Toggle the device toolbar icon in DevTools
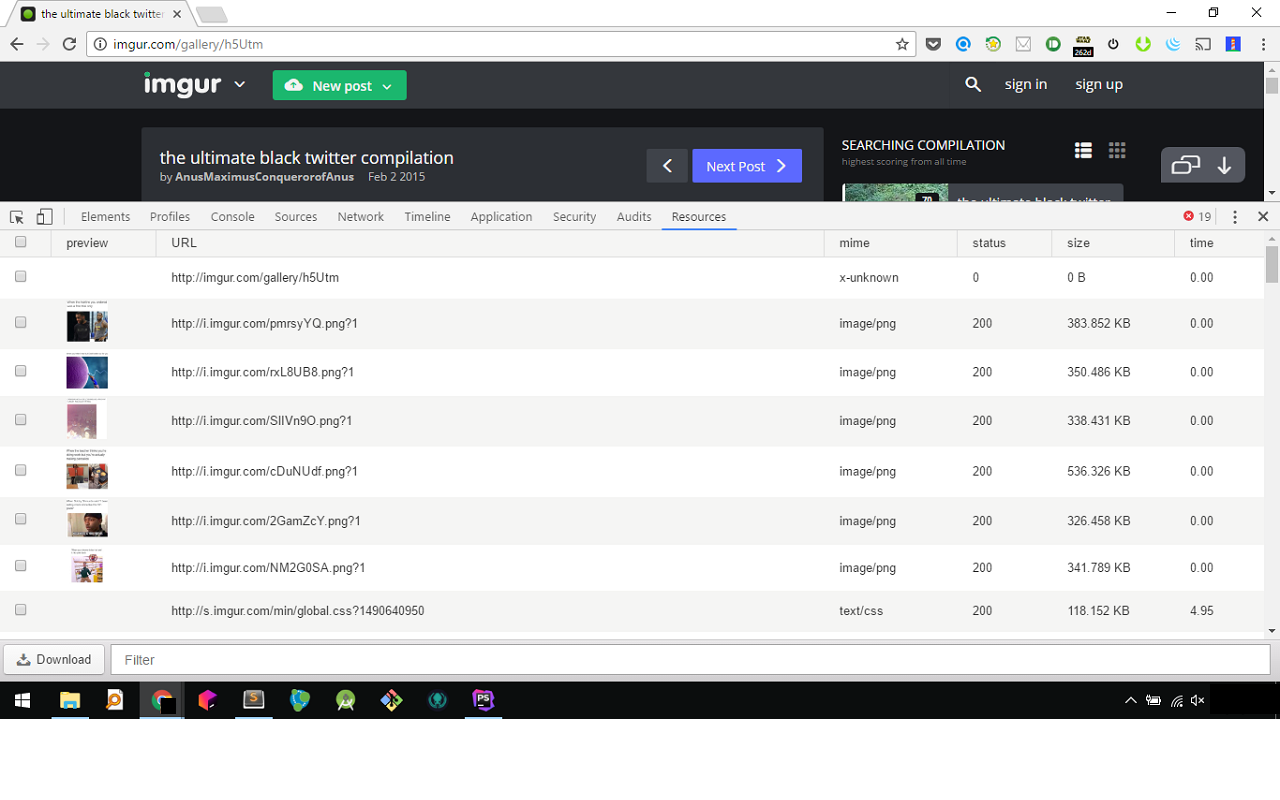The height and width of the screenshot is (800, 1280). (x=44, y=216)
